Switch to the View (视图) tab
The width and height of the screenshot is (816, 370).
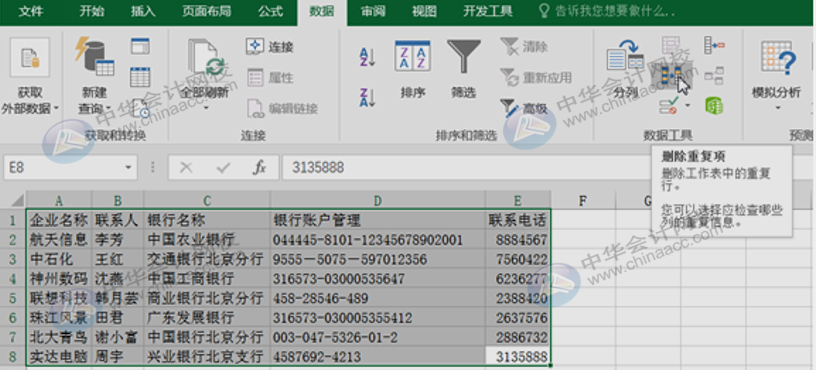(x=424, y=11)
